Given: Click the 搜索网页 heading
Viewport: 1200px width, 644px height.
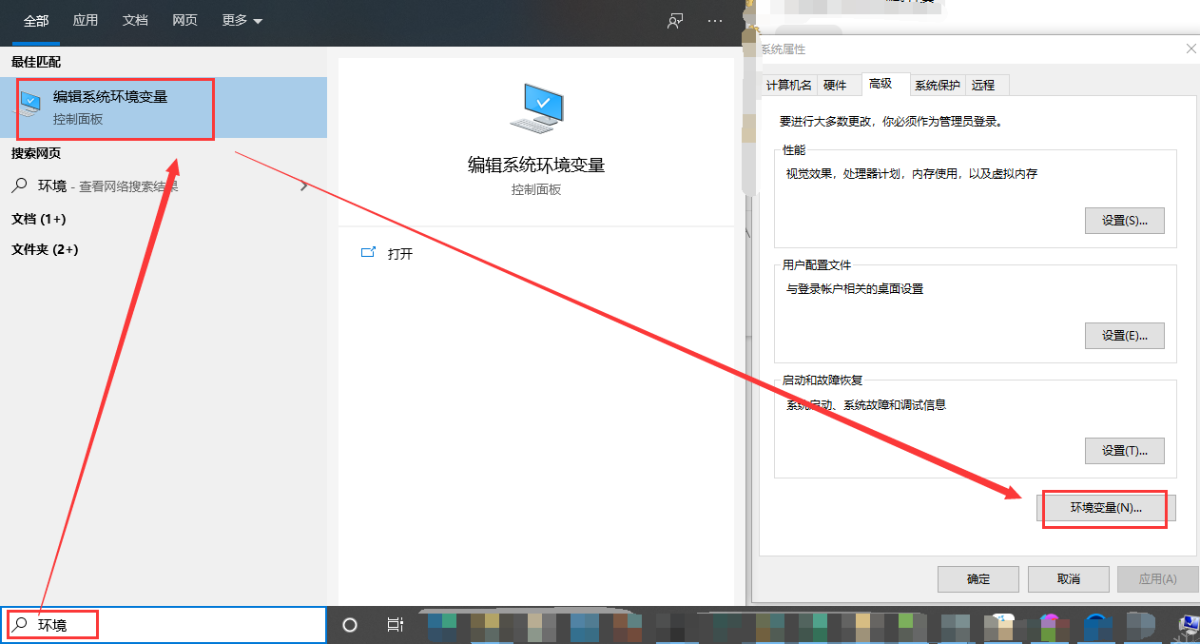Looking at the screenshot, I should pos(36,153).
